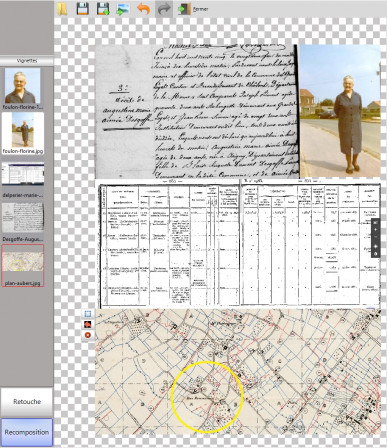Image resolution: width=387 pixels, height=448 pixels.
Task: Open the yellow folder icon in toolbar
Action: 62,9
